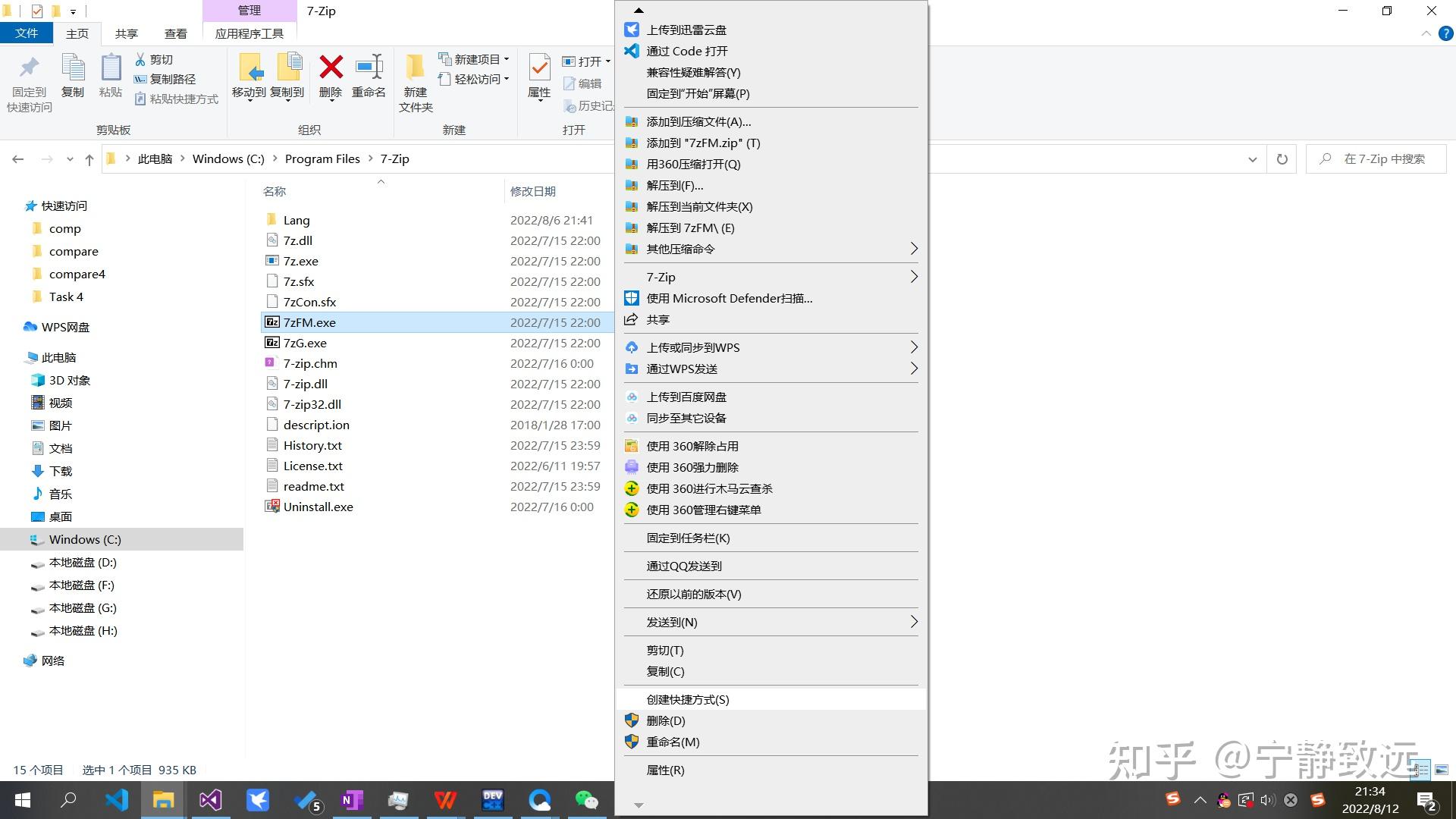
Task: Switch to the details view icon
Action: (x=1421, y=770)
